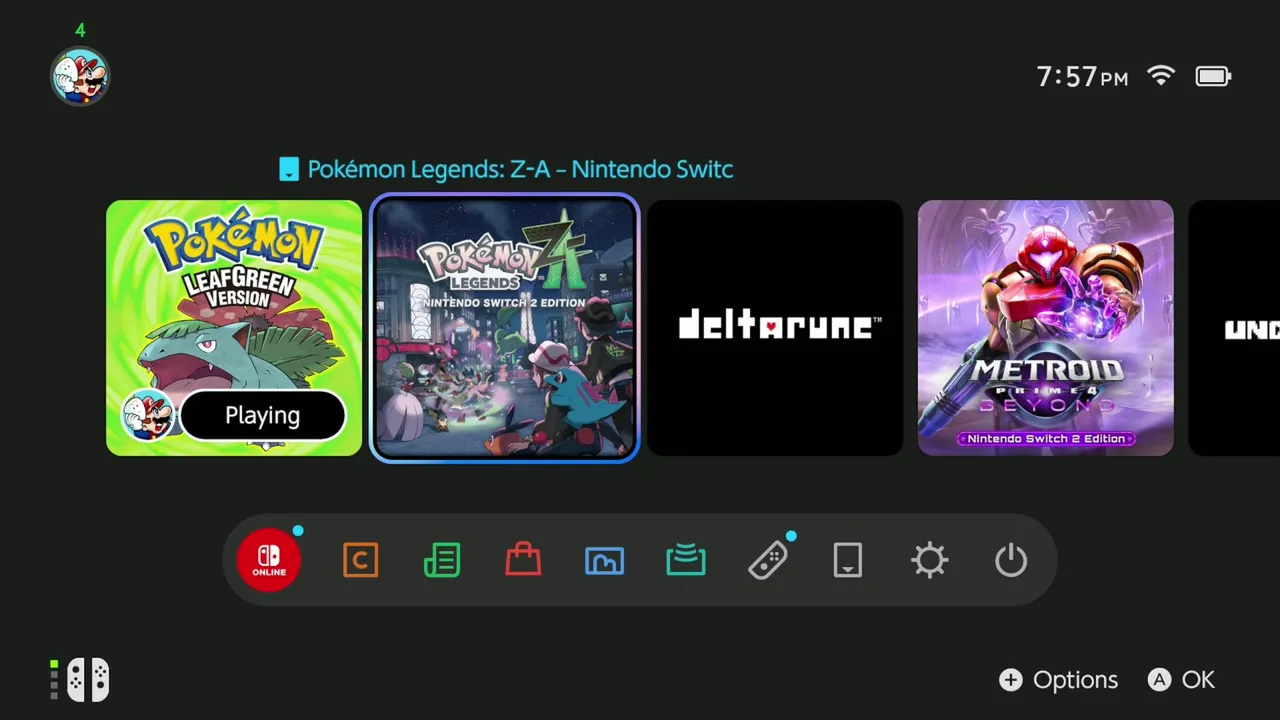
Task: Open Nintendo eShop shopping bag icon
Action: [x=523, y=560]
